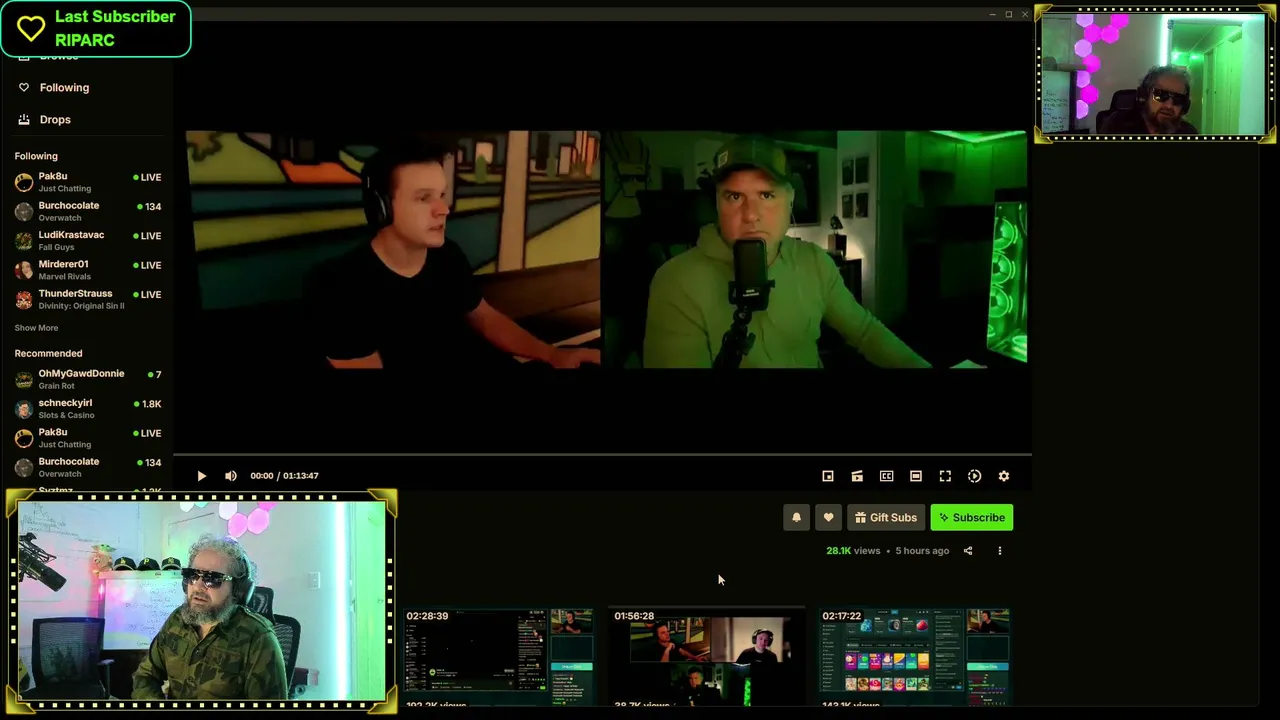The width and height of the screenshot is (1280, 720).
Task: Open Burchocolate channel under Following list
Action: (87, 211)
